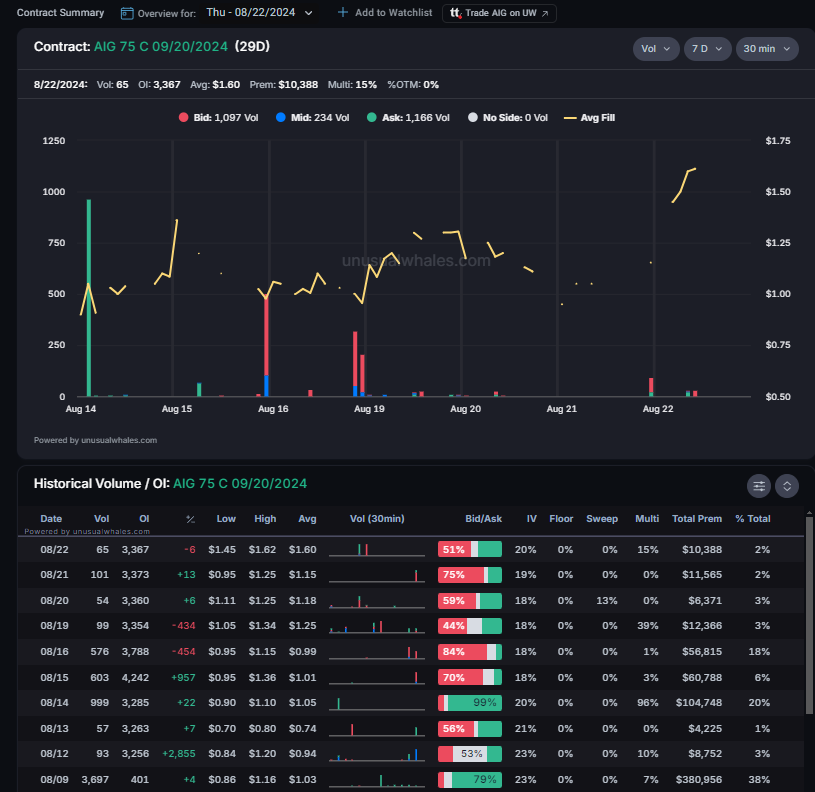
Task: Click the tt logo on Trade AIG button
Action: point(455,13)
